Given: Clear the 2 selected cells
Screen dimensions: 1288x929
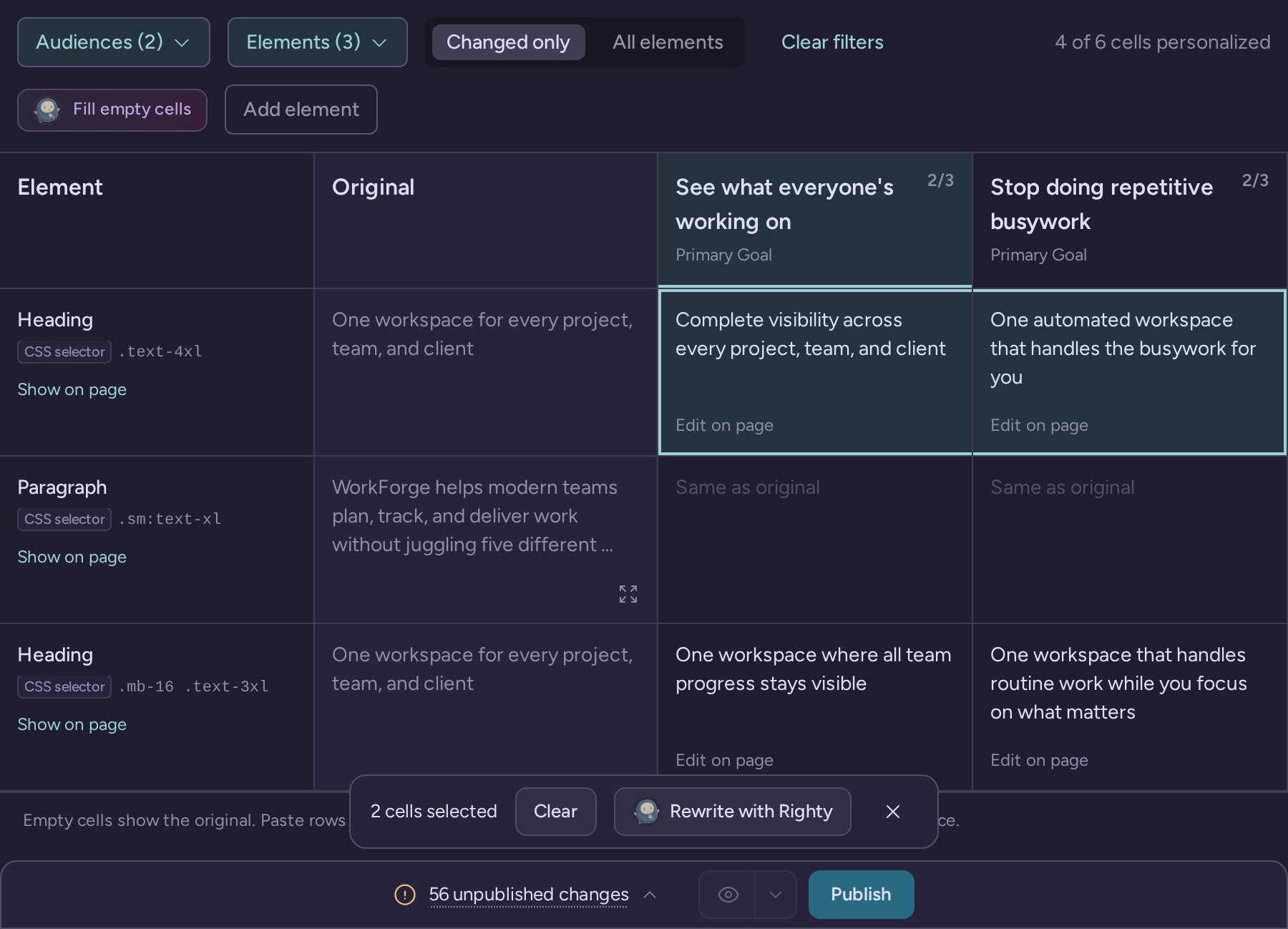Looking at the screenshot, I should point(555,812).
